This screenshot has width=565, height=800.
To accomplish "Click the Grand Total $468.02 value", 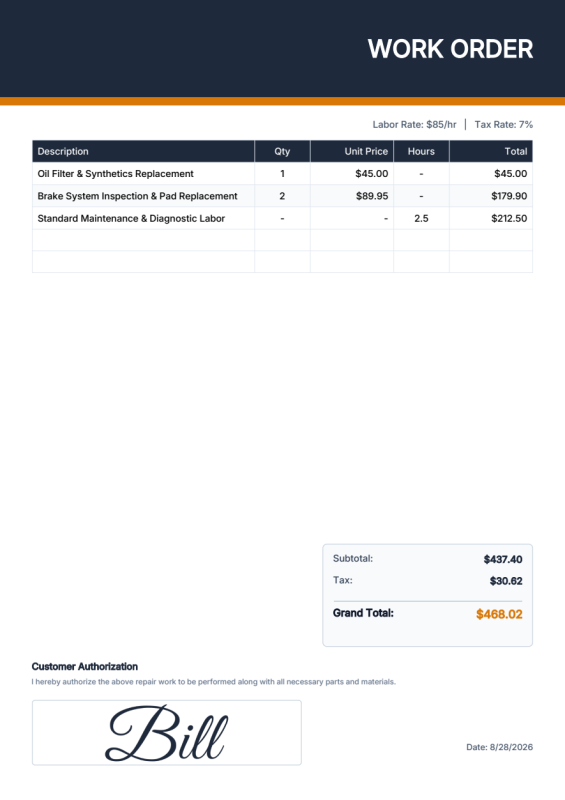I will point(499,614).
